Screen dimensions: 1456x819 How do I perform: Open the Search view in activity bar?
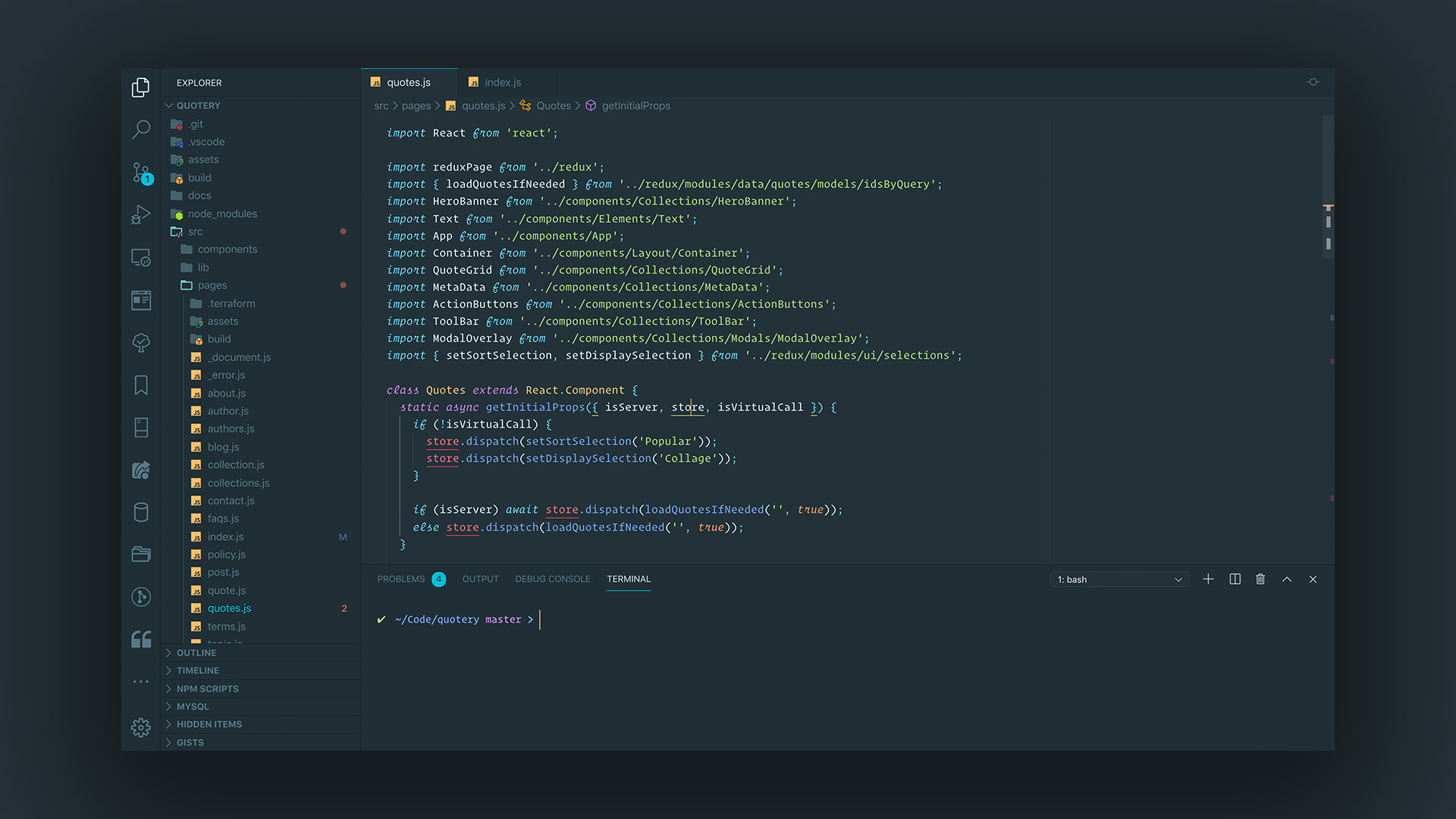click(141, 130)
